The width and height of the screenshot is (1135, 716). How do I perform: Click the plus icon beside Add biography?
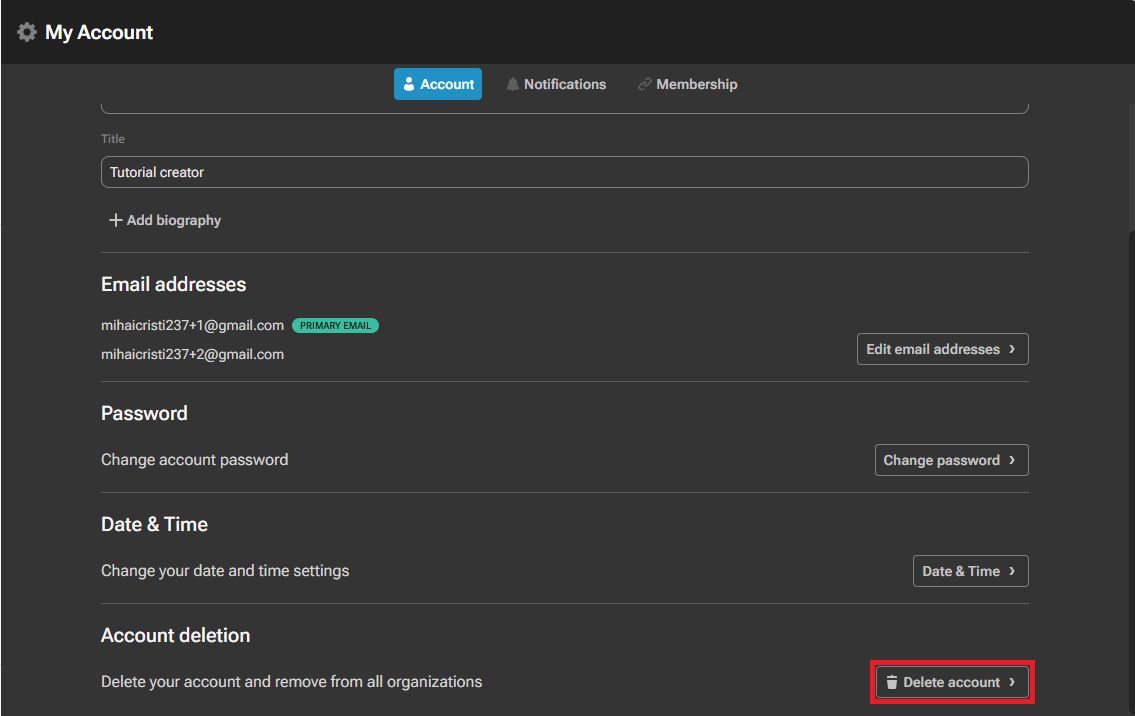(x=115, y=220)
